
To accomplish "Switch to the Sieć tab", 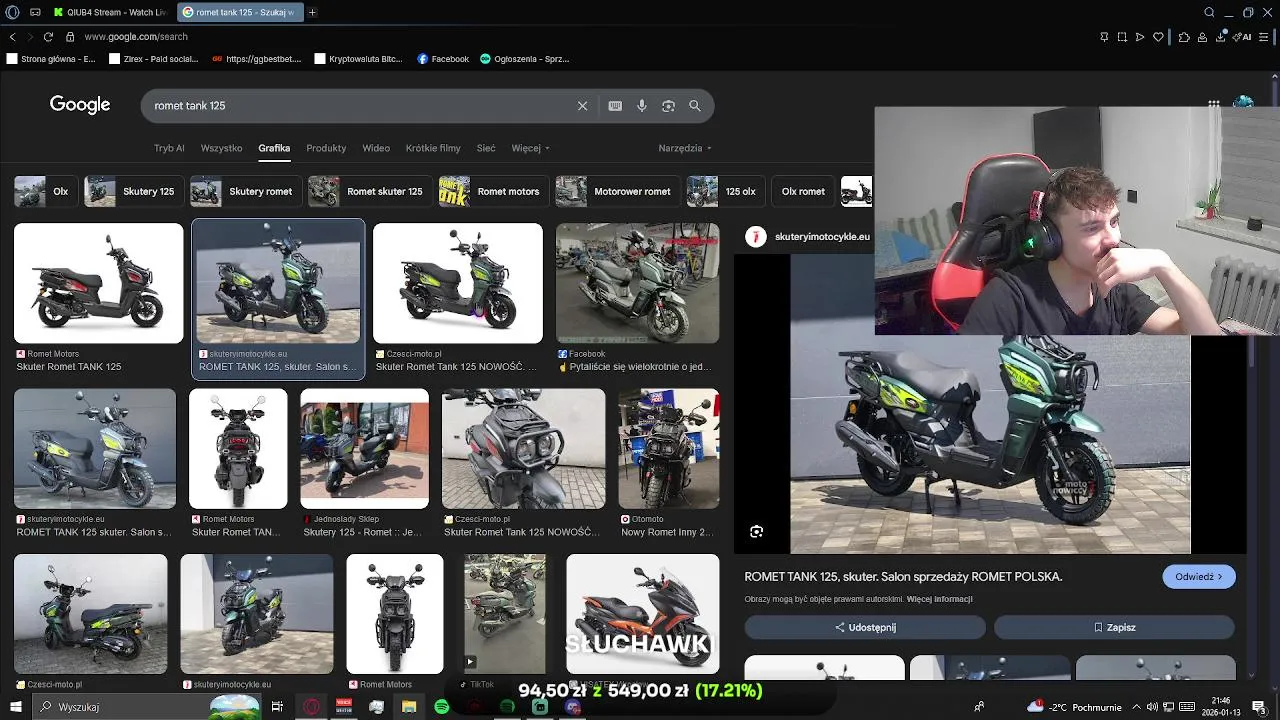I will click(486, 148).
